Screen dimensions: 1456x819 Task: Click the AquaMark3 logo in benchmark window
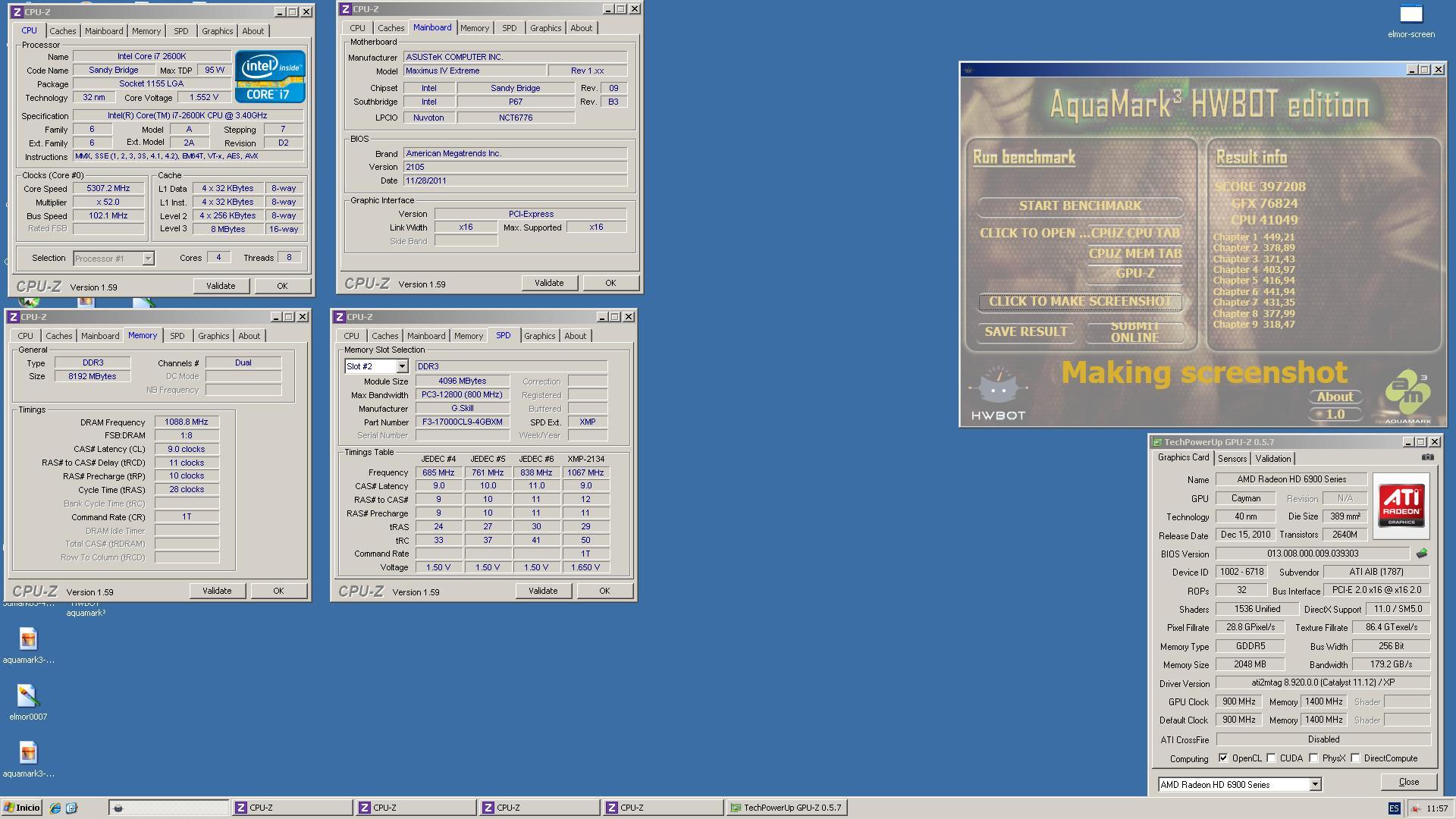point(1408,396)
